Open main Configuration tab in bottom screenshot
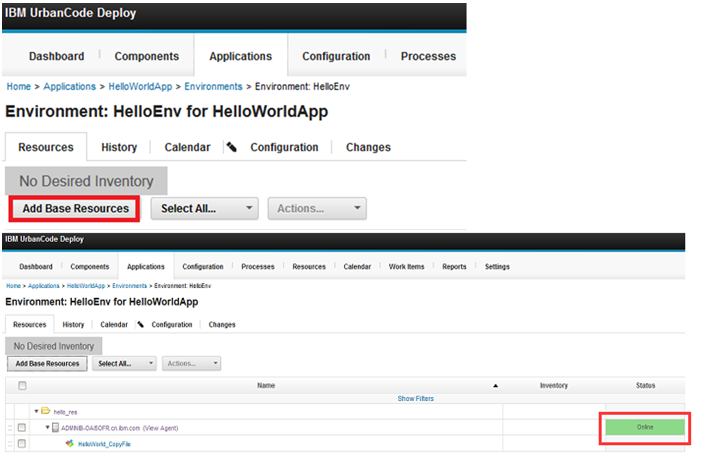 tap(203, 266)
